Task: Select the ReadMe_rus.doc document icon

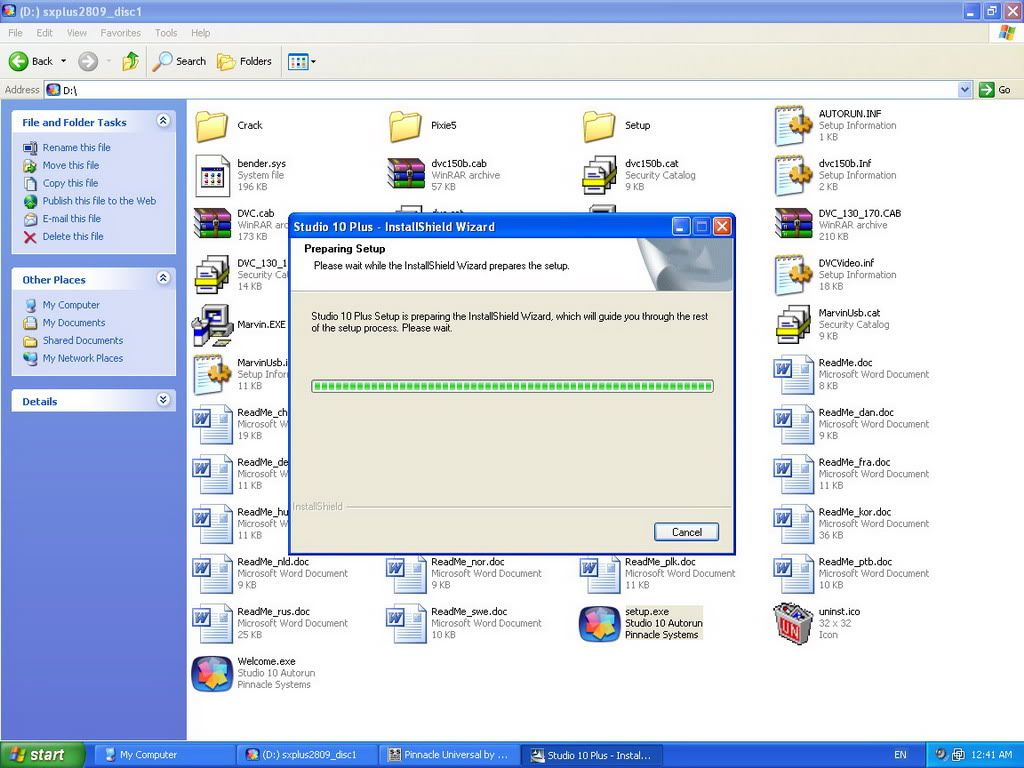Action: click(x=212, y=623)
